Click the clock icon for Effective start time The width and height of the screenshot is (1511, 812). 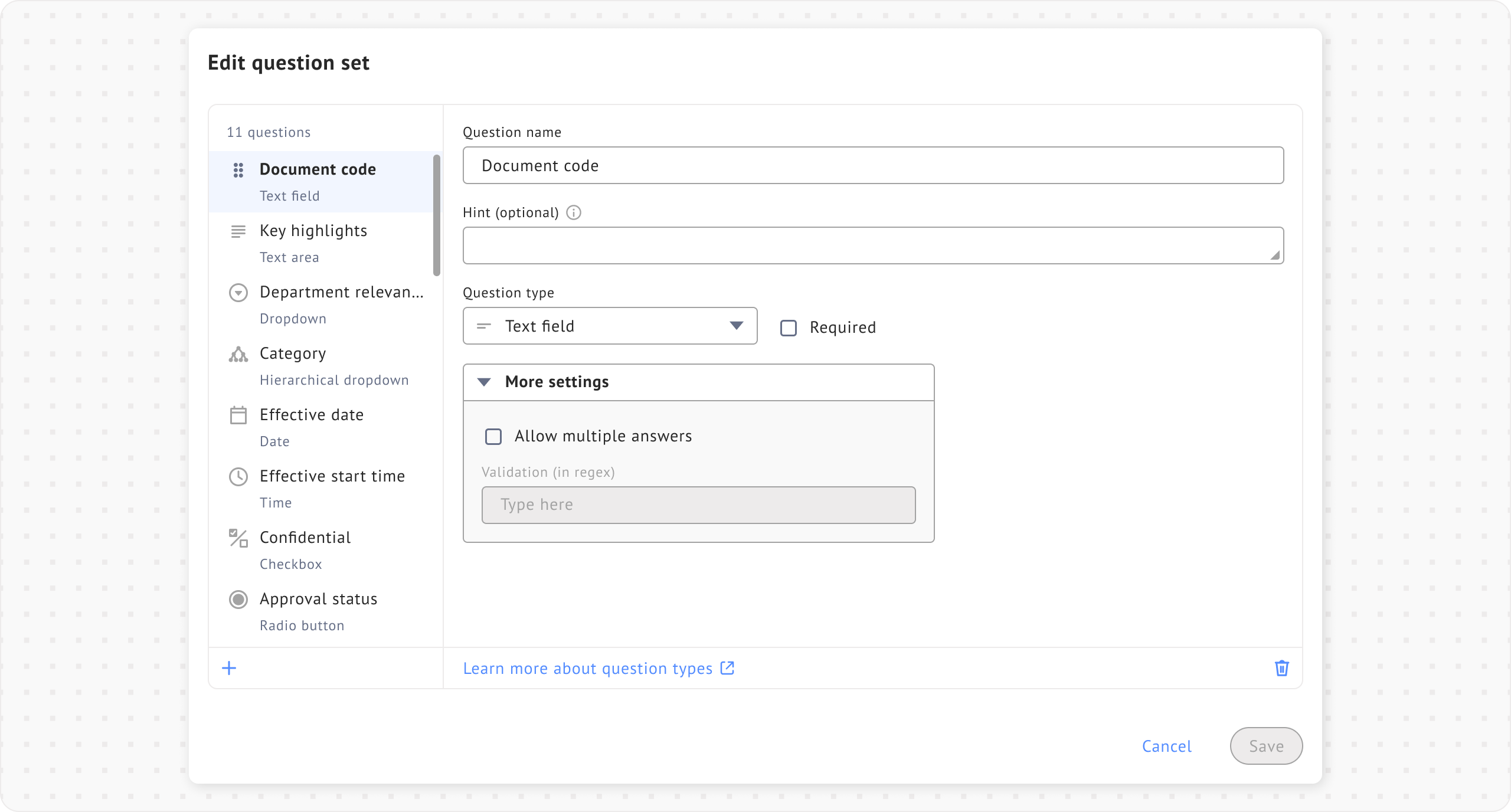(x=238, y=477)
